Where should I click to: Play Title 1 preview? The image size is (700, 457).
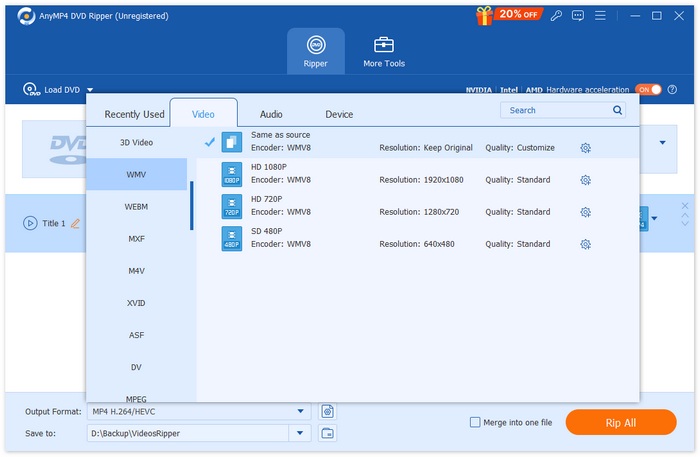pyautogui.click(x=30, y=223)
